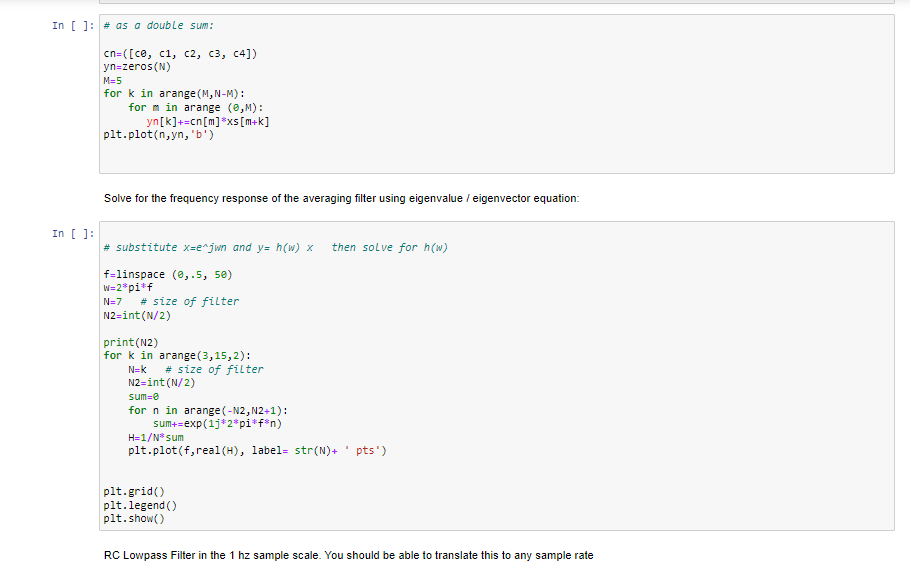Click the indented 'N2=int(N/2)' line inside the loop
Viewport: 910px width, 574px height.
162,383
